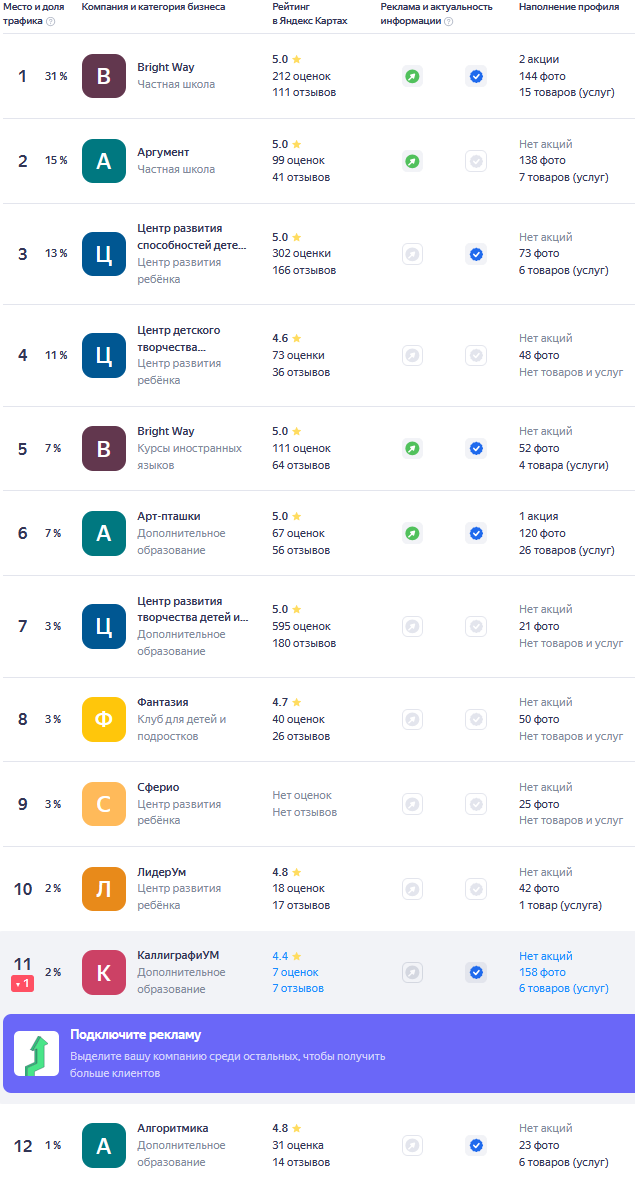Click the gray verified checkmark for ЛидерУм
Viewport: 635px width, 1185px height.
click(475, 889)
